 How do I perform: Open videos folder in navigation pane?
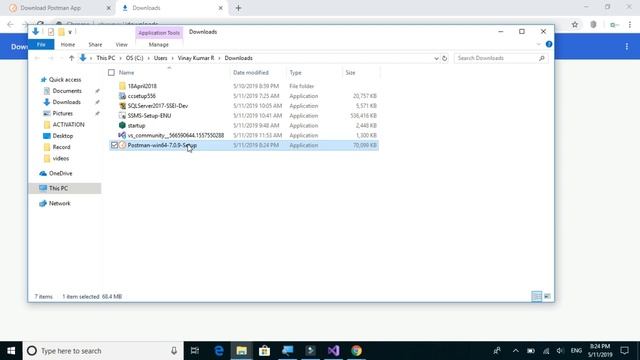coord(60,158)
